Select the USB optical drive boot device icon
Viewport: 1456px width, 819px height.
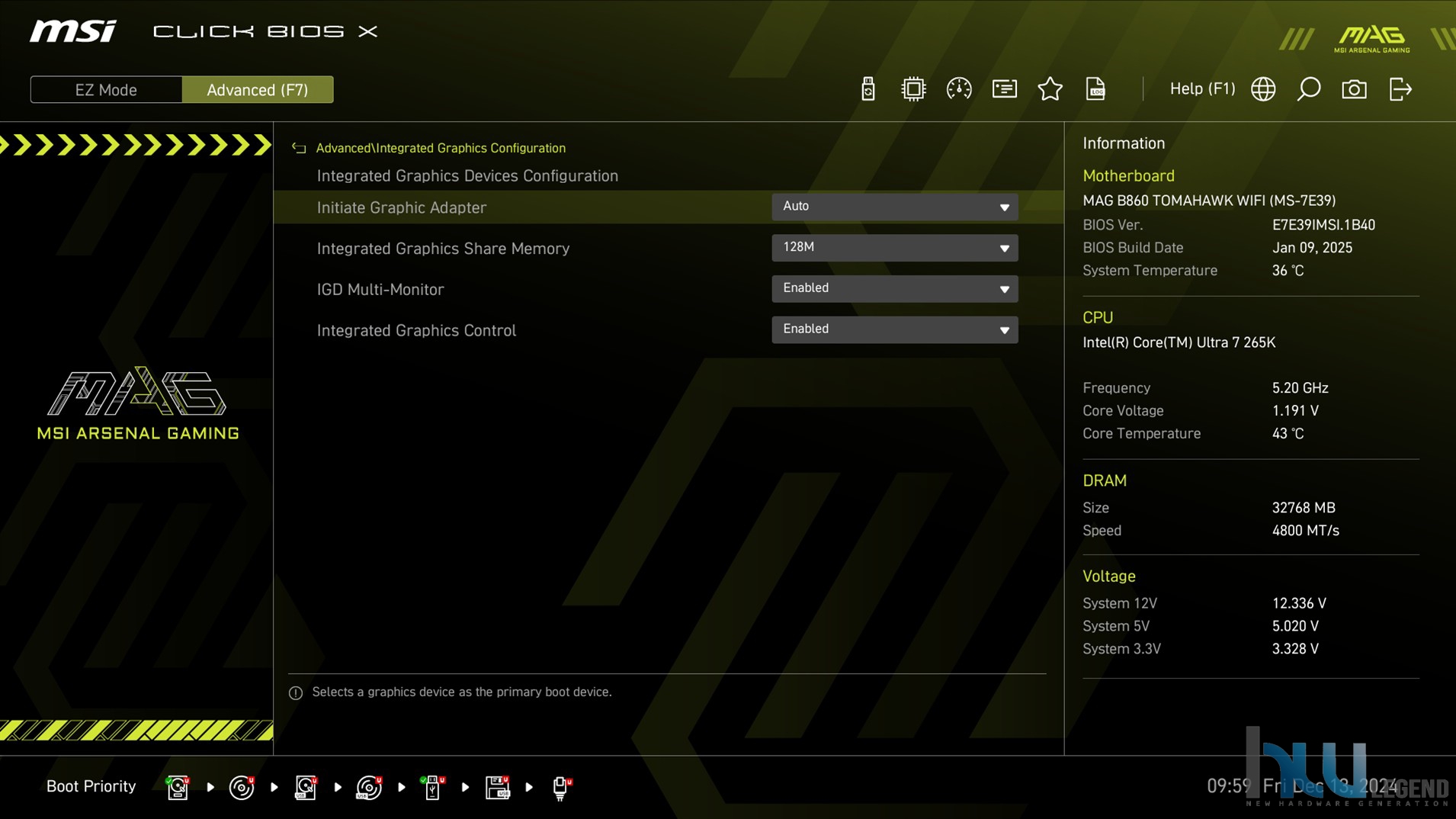[369, 787]
